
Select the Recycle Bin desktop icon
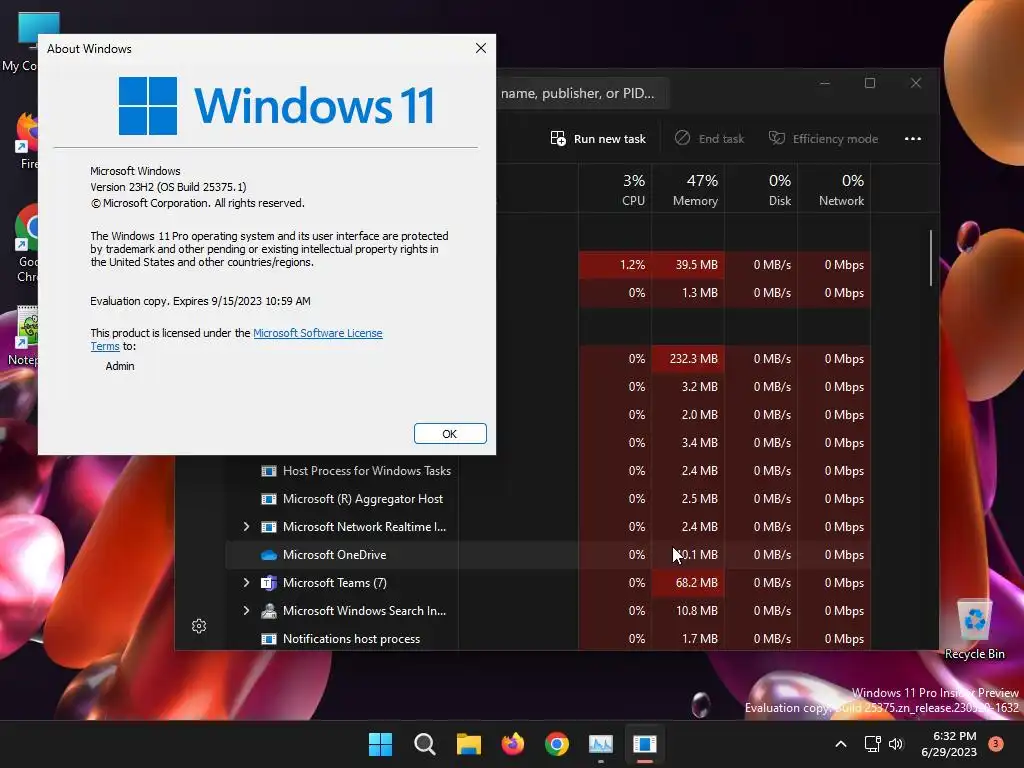(974, 629)
